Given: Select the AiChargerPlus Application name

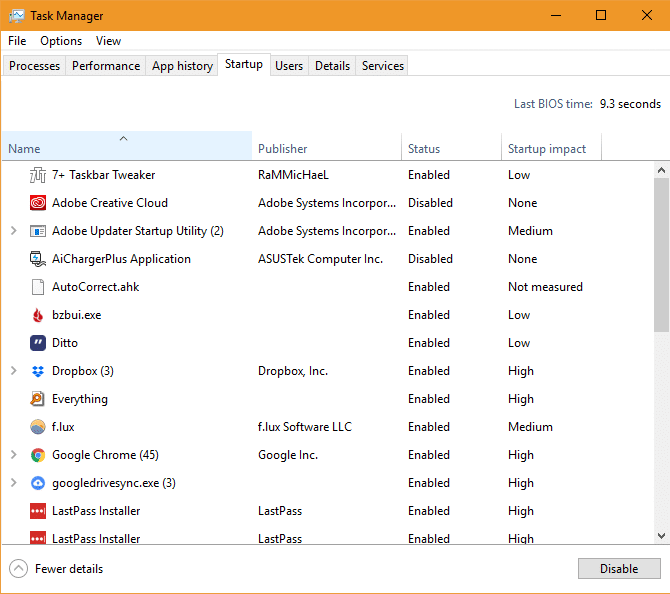Looking at the screenshot, I should [x=121, y=259].
